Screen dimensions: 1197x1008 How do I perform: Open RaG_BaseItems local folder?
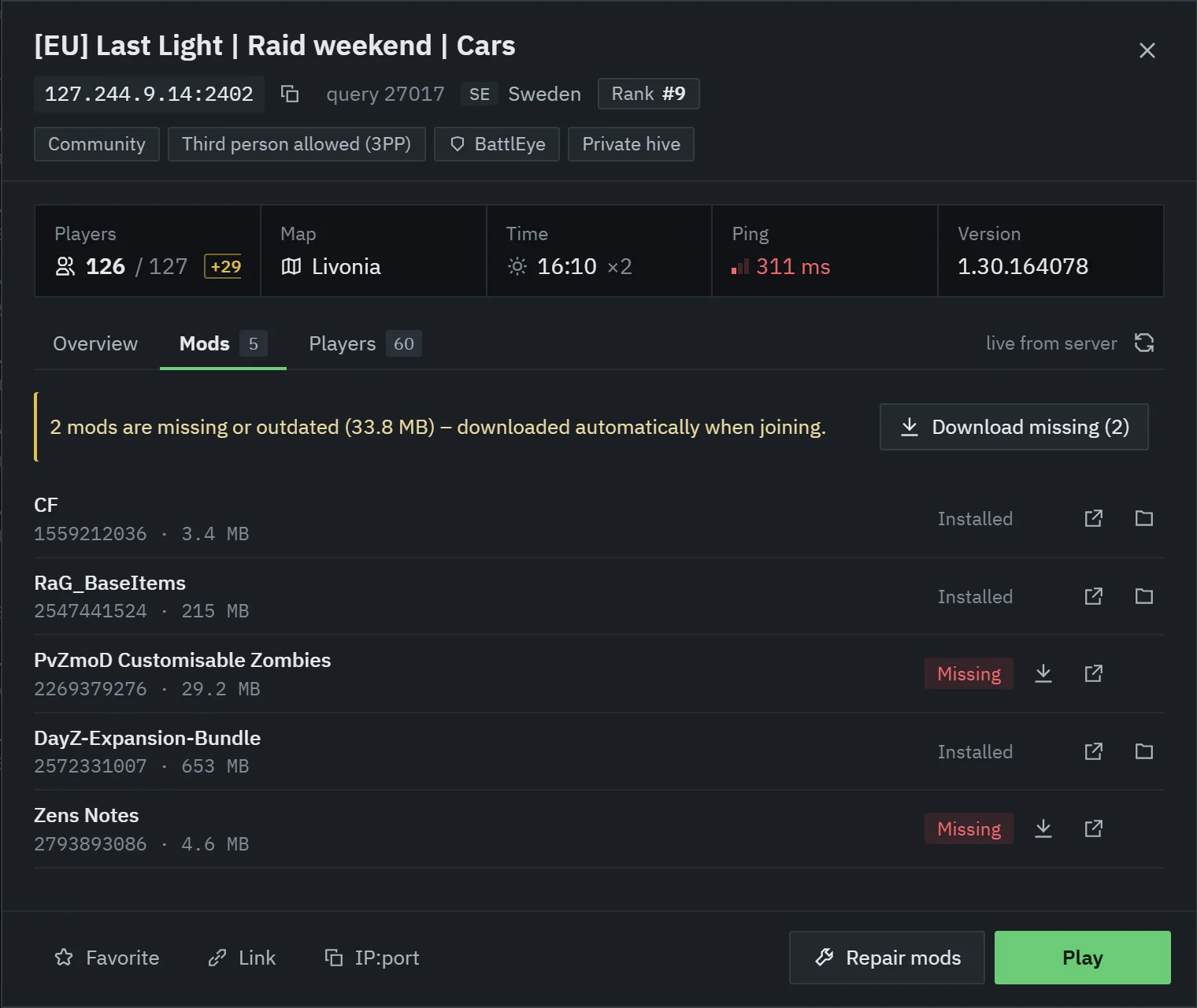[1144, 596]
